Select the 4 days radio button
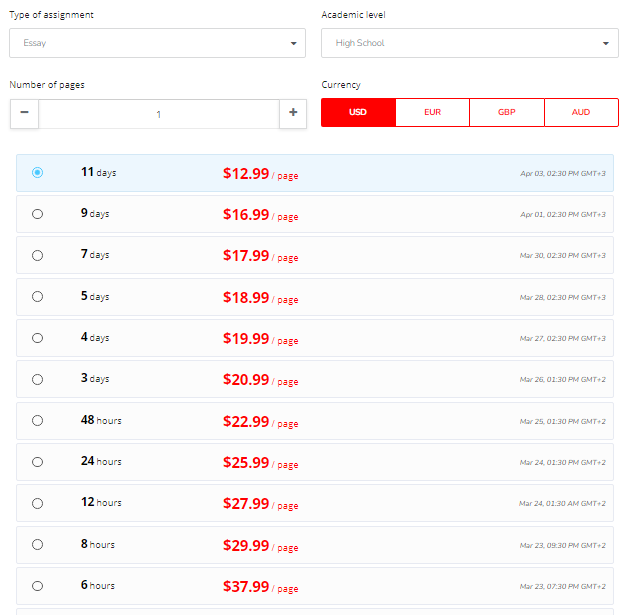Image resolution: width=632 pixels, height=615 pixels. (37, 338)
